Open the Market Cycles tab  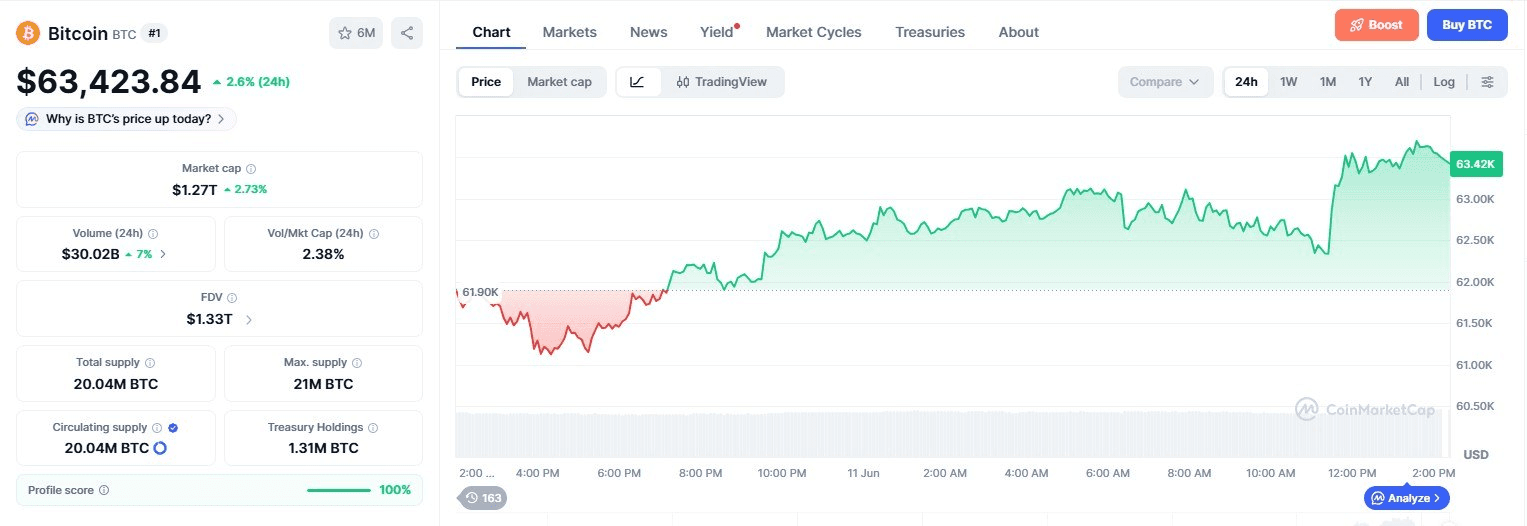814,32
